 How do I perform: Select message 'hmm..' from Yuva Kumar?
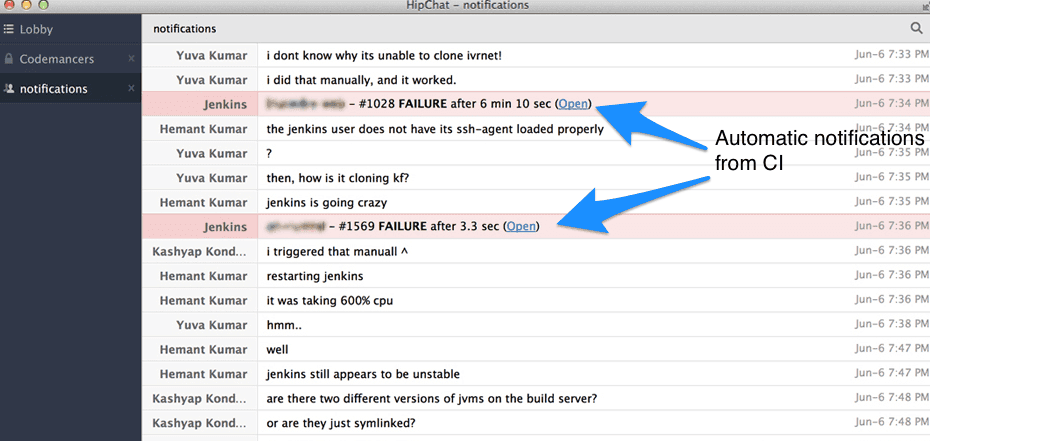284,324
